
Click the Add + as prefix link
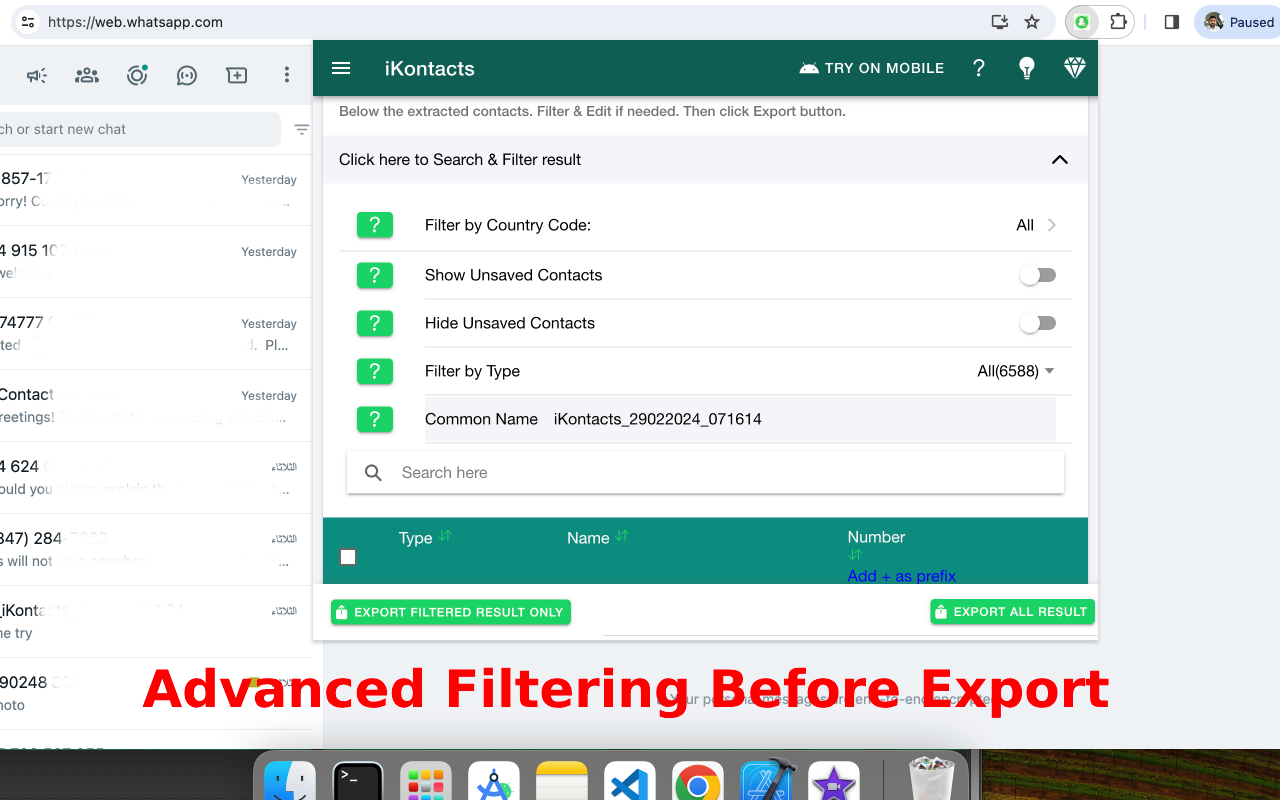pyautogui.click(x=901, y=576)
